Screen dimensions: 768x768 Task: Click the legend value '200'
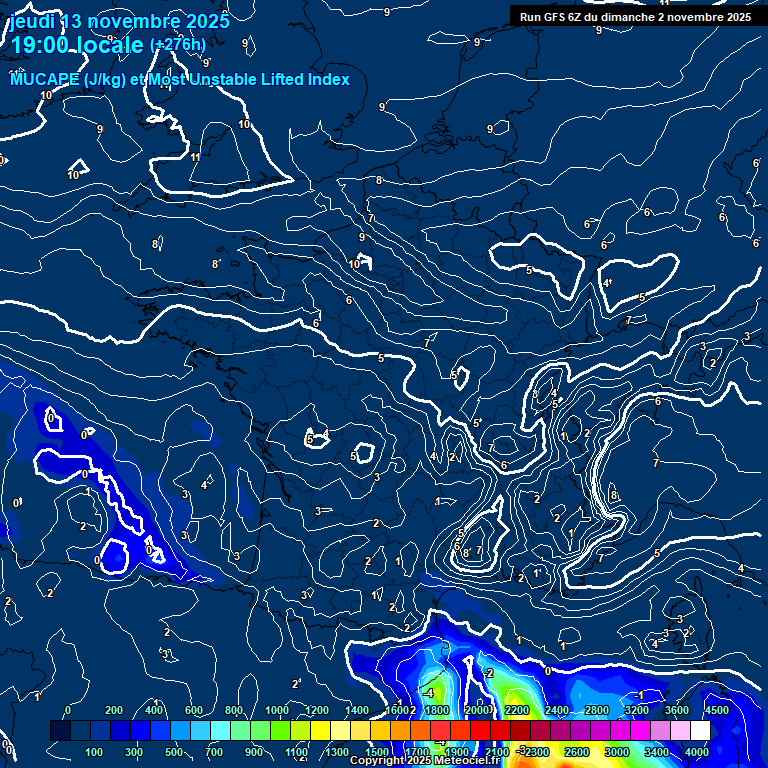pos(114,710)
